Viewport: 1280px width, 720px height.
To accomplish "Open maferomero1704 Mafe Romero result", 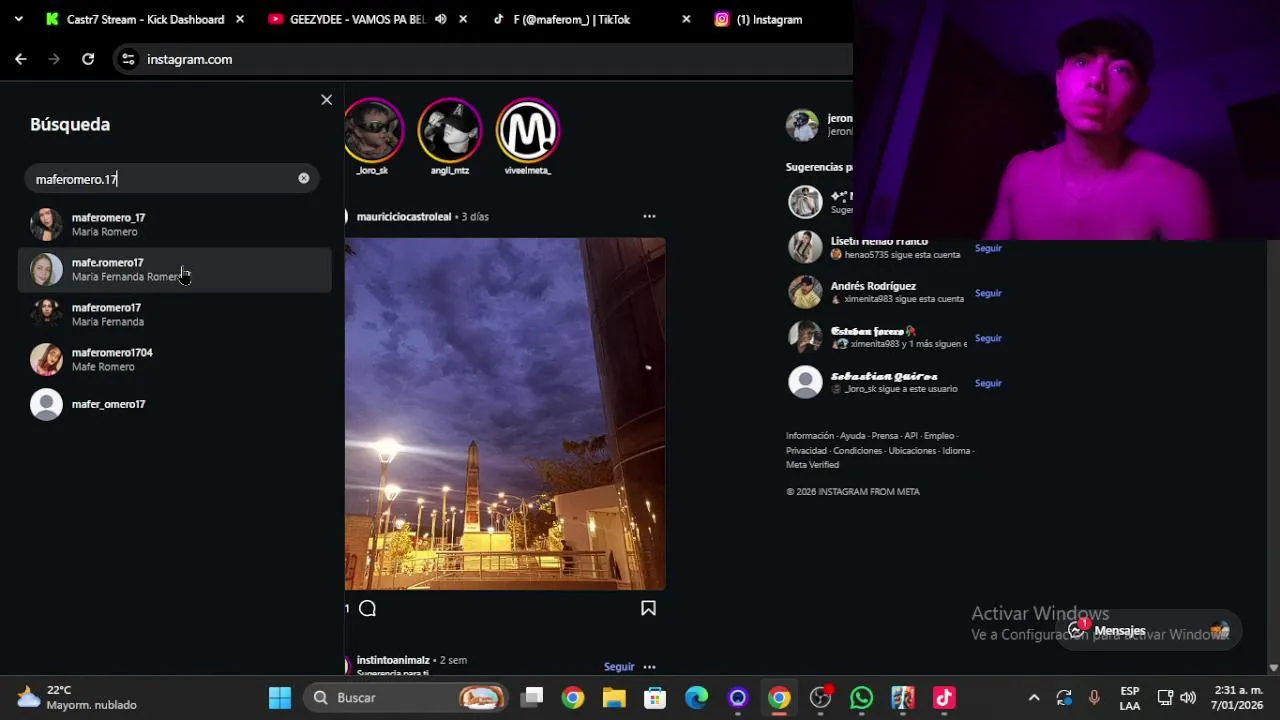I will 175,359.
